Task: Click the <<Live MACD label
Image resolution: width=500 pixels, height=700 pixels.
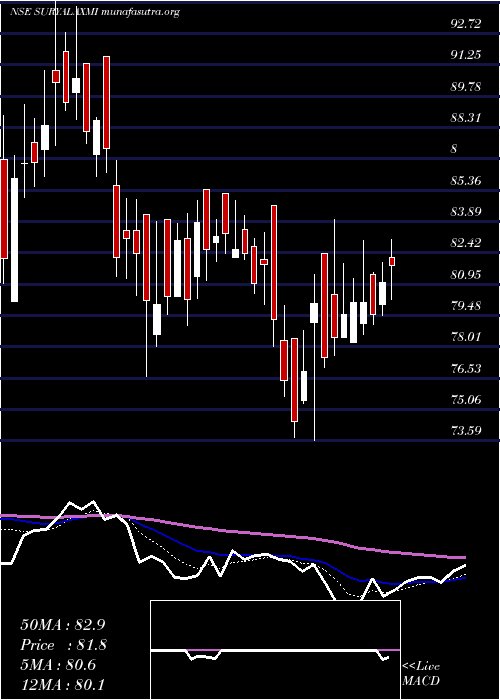Action: 421,674
